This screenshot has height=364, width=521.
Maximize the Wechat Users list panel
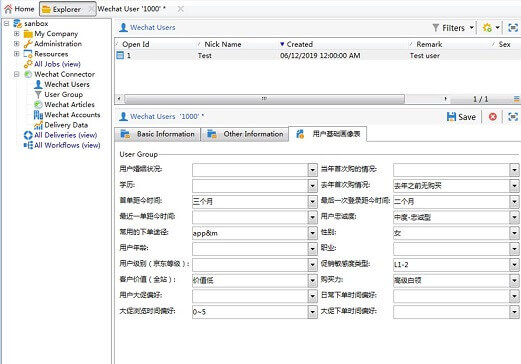pyautogui.click(x=513, y=28)
